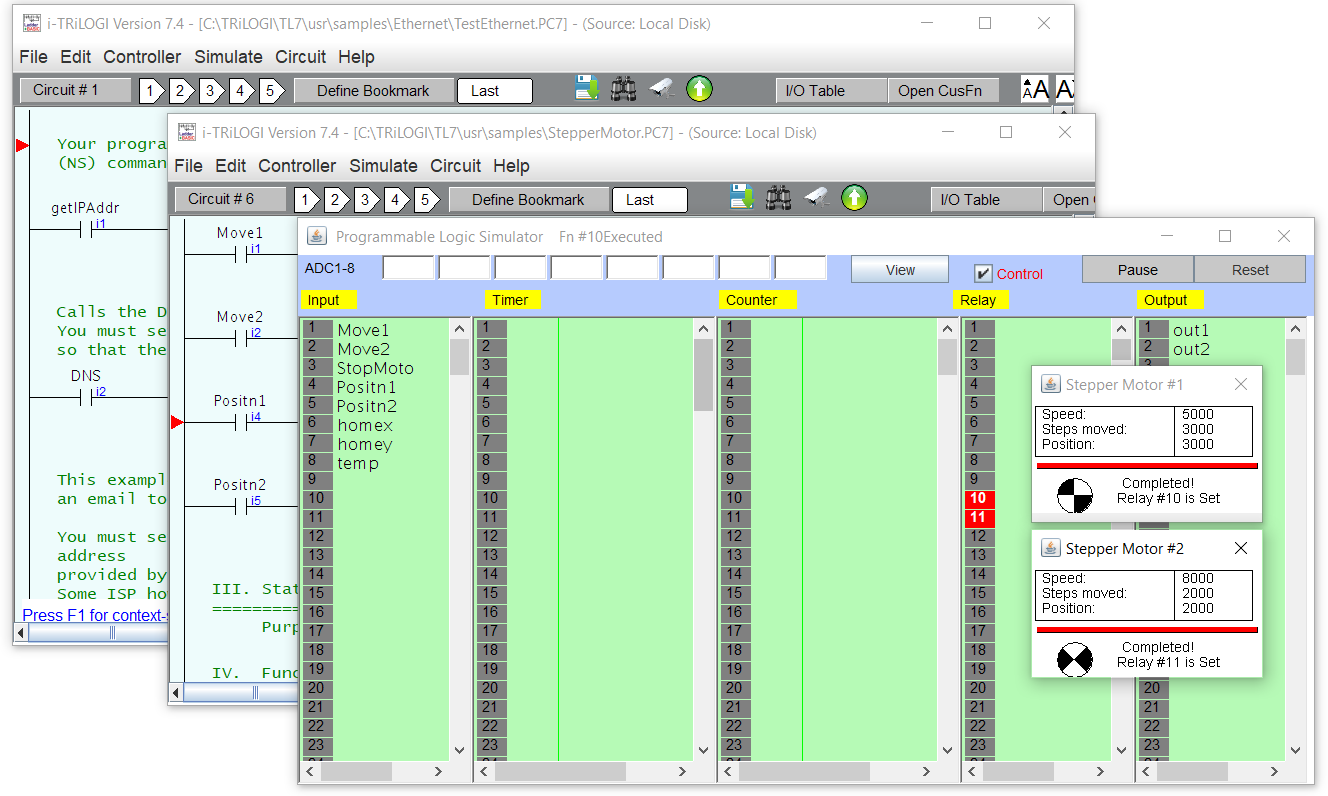
Task: Click the green up-arrow icon in StepperMotor window
Action: click(854, 198)
